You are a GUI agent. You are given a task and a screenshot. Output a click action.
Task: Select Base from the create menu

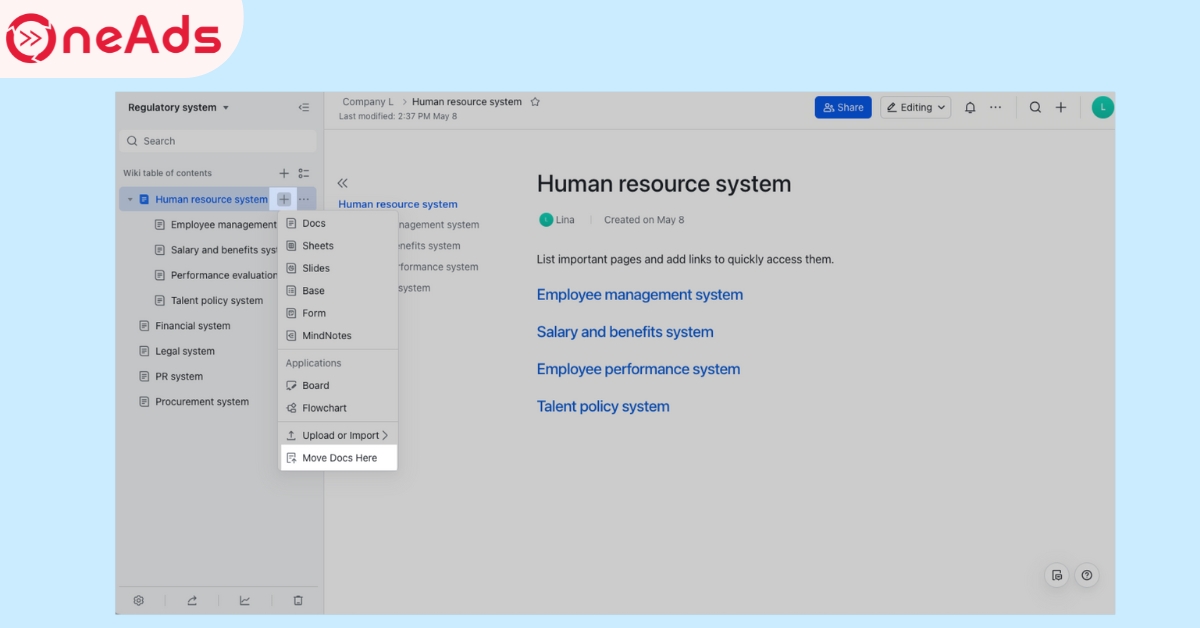click(338, 291)
